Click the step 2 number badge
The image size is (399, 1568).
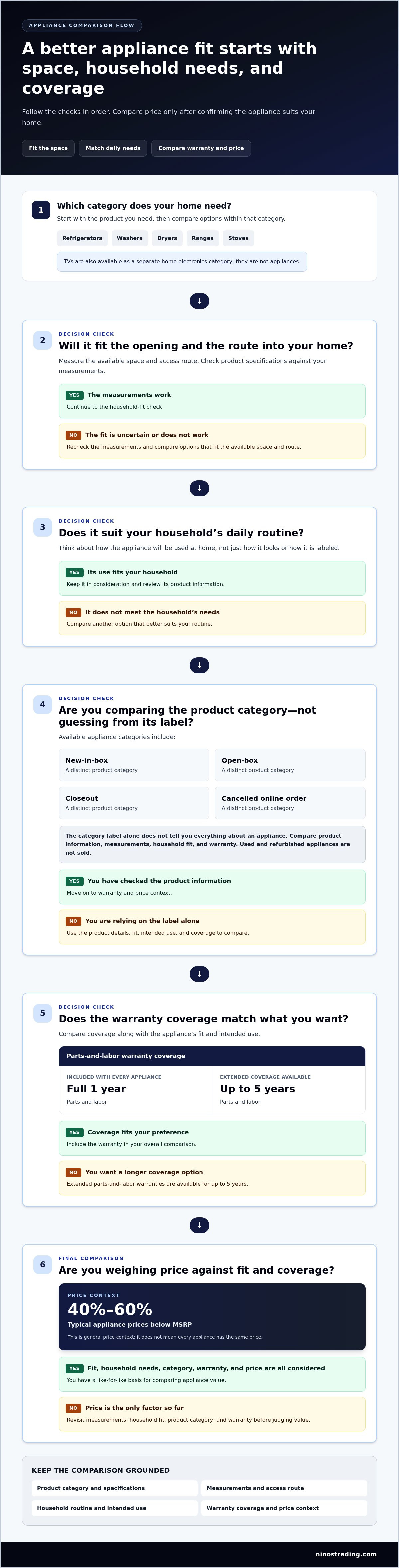click(42, 340)
